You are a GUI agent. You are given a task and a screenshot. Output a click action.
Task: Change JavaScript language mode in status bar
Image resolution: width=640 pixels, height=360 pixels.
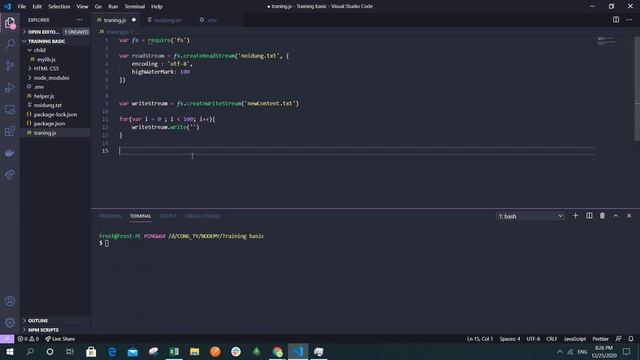pos(575,339)
